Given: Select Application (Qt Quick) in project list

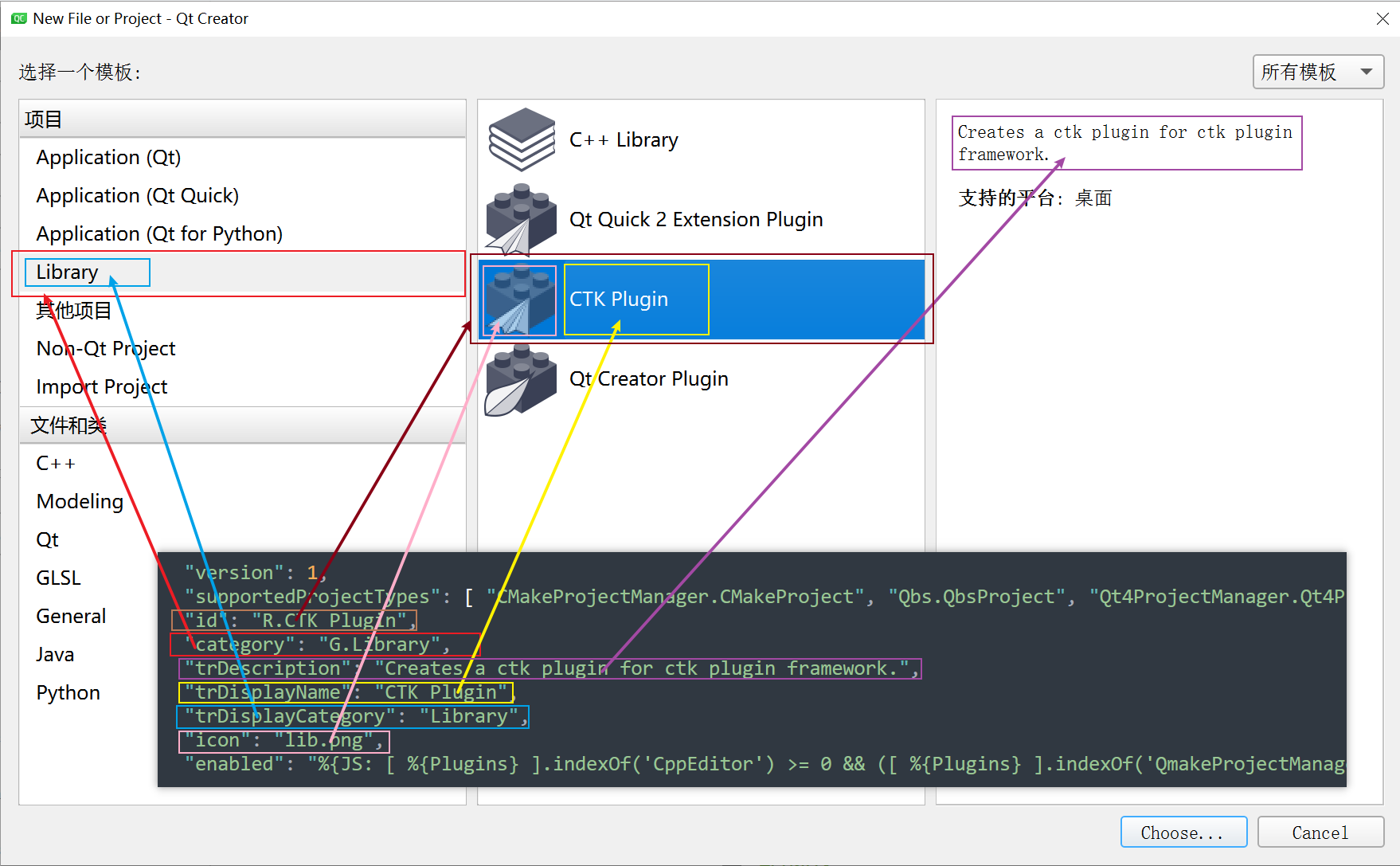Looking at the screenshot, I should point(137,195).
